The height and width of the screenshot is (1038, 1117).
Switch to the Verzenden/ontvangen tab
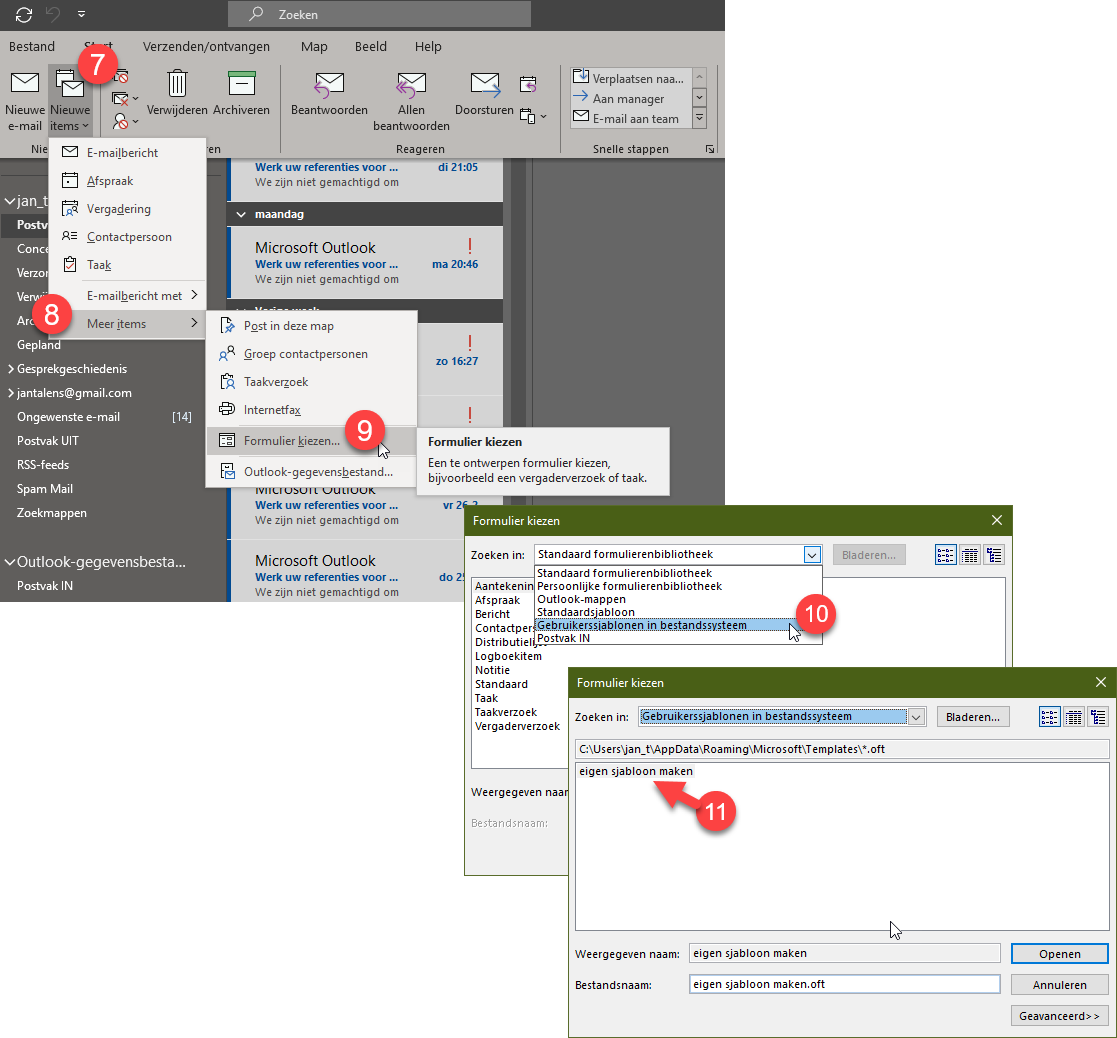[x=206, y=46]
